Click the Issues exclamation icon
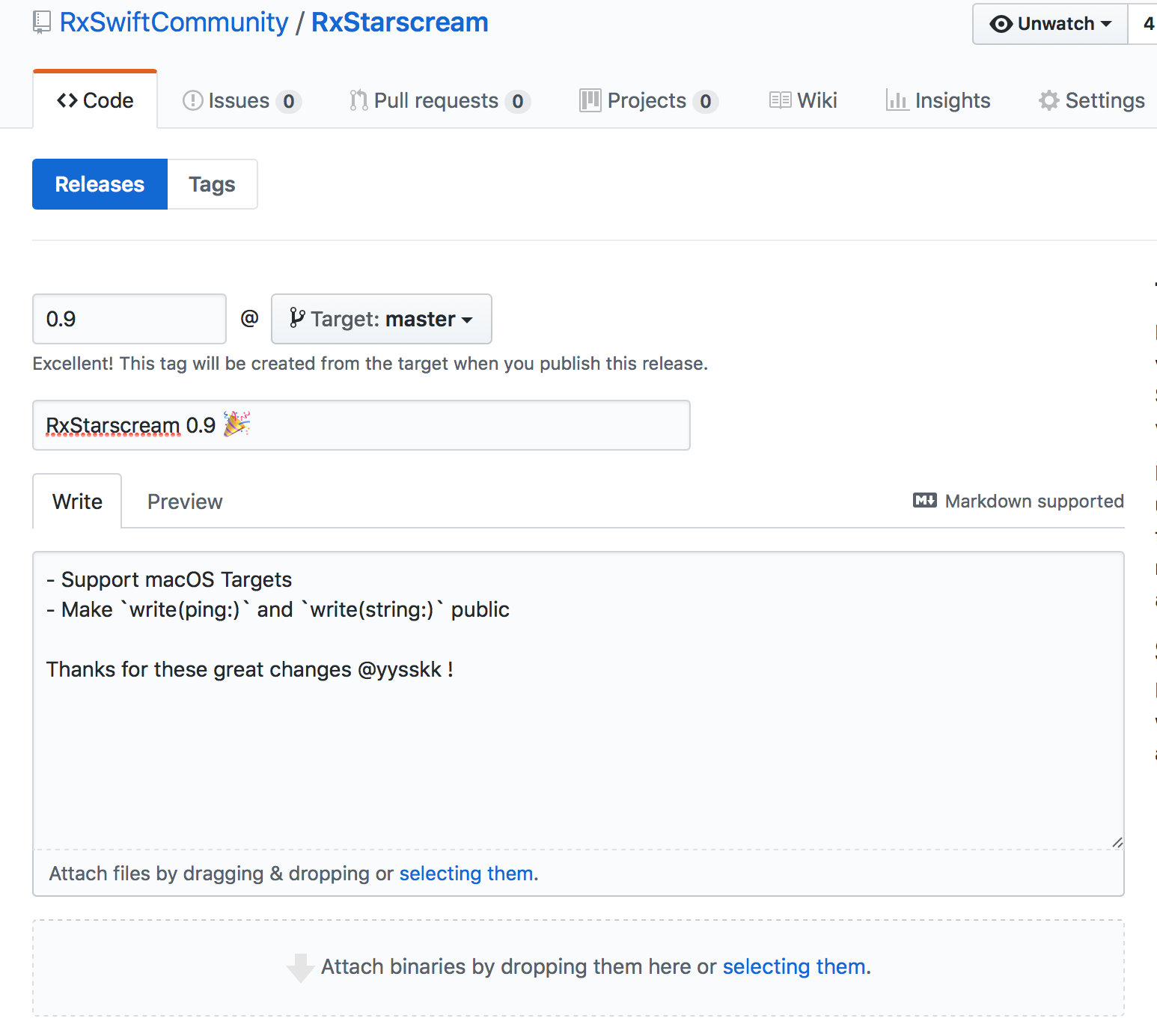 click(x=192, y=100)
